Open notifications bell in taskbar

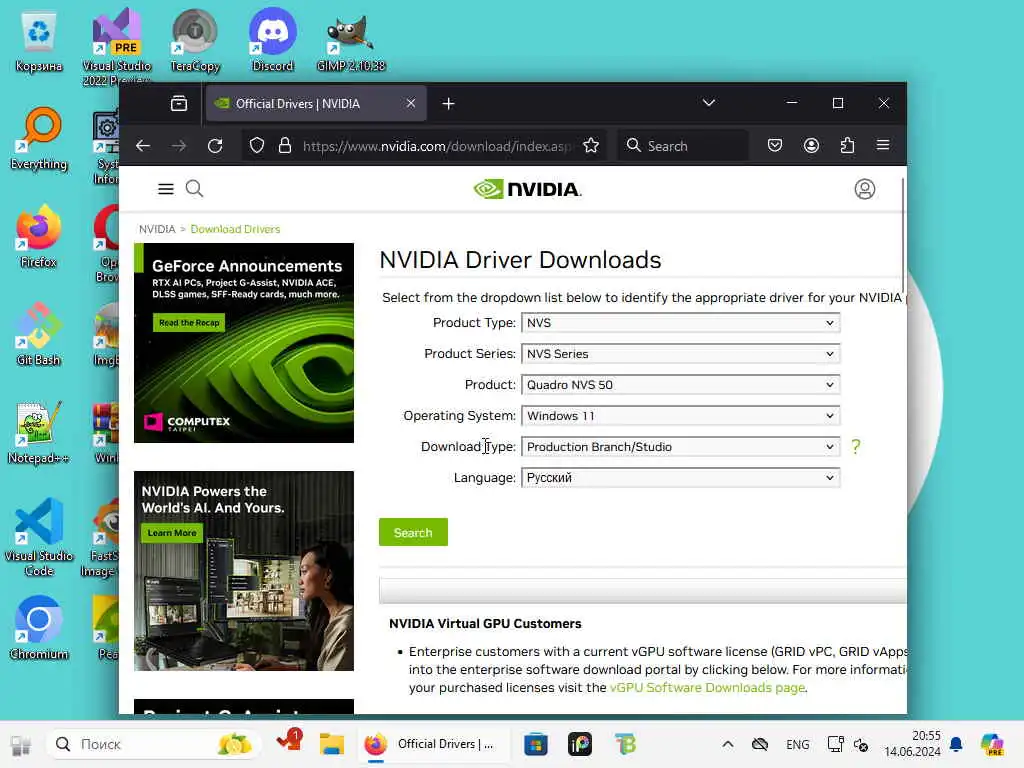tap(956, 744)
